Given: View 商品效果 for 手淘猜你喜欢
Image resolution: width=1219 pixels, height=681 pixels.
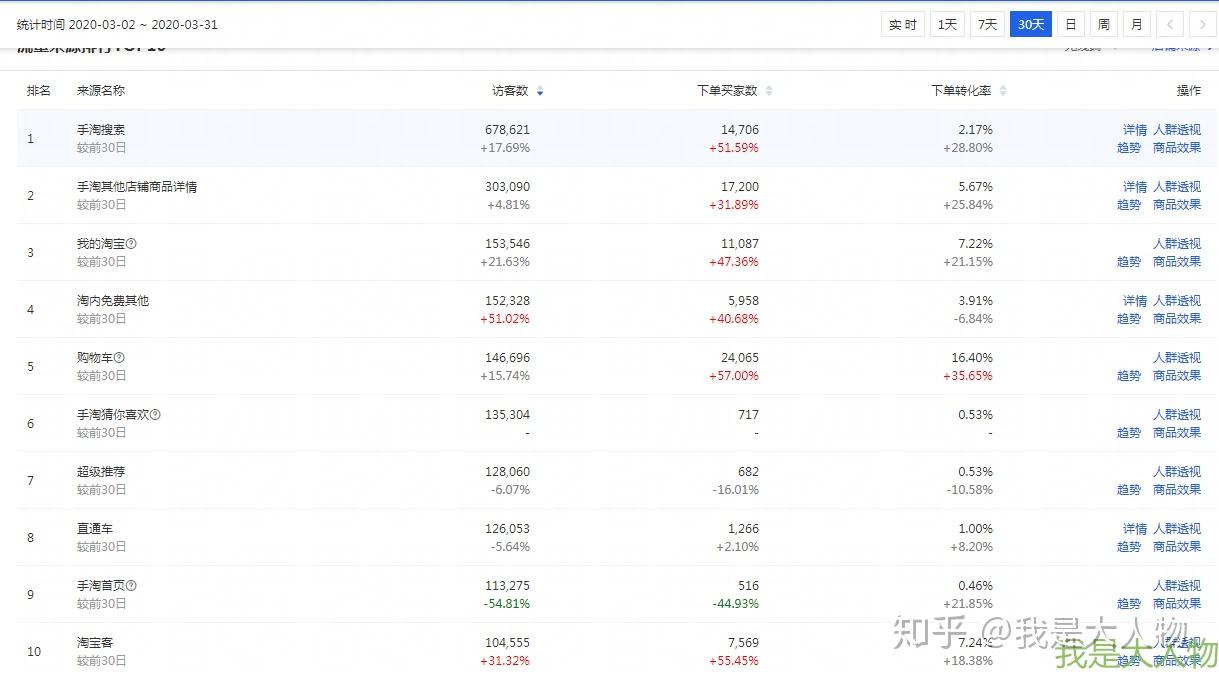Looking at the screenshot, I should tap(1177, 433).
